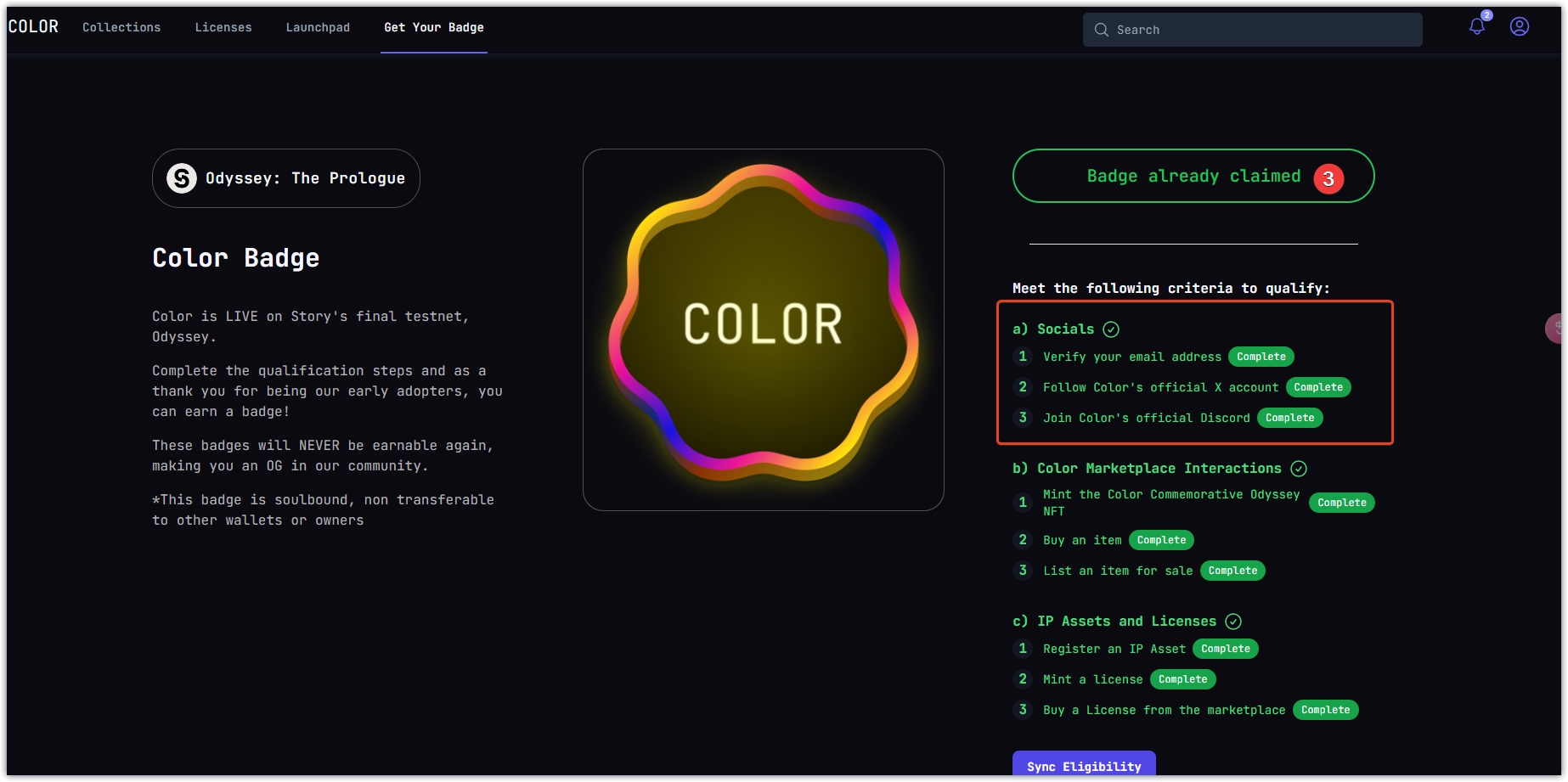The width and height of the screenshot is (1568, 782).
Task: Click the Story logo beside Odyssey
Action: pyautogui.click(x=181, y=178)
